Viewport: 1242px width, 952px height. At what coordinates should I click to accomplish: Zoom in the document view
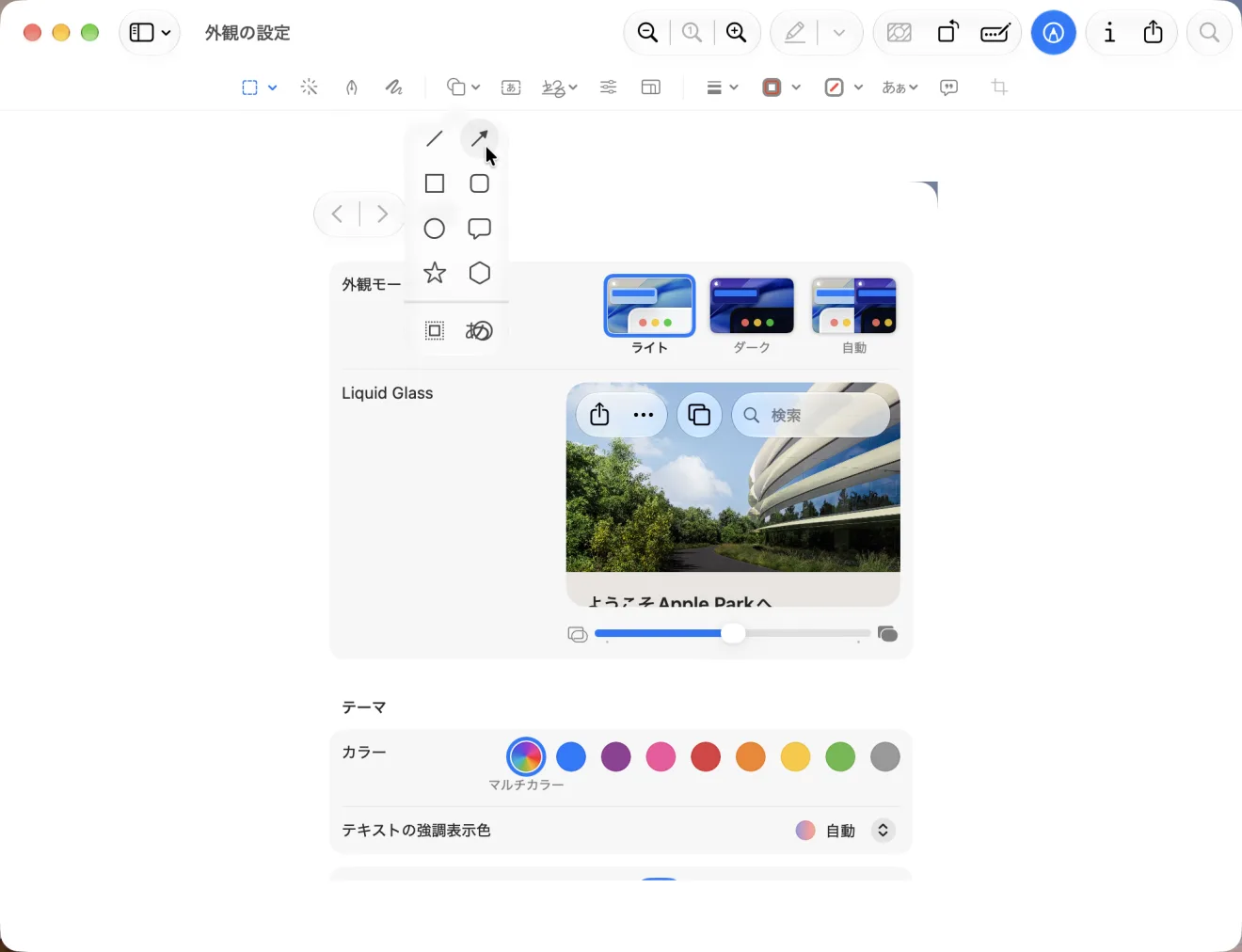coord(737,33)
